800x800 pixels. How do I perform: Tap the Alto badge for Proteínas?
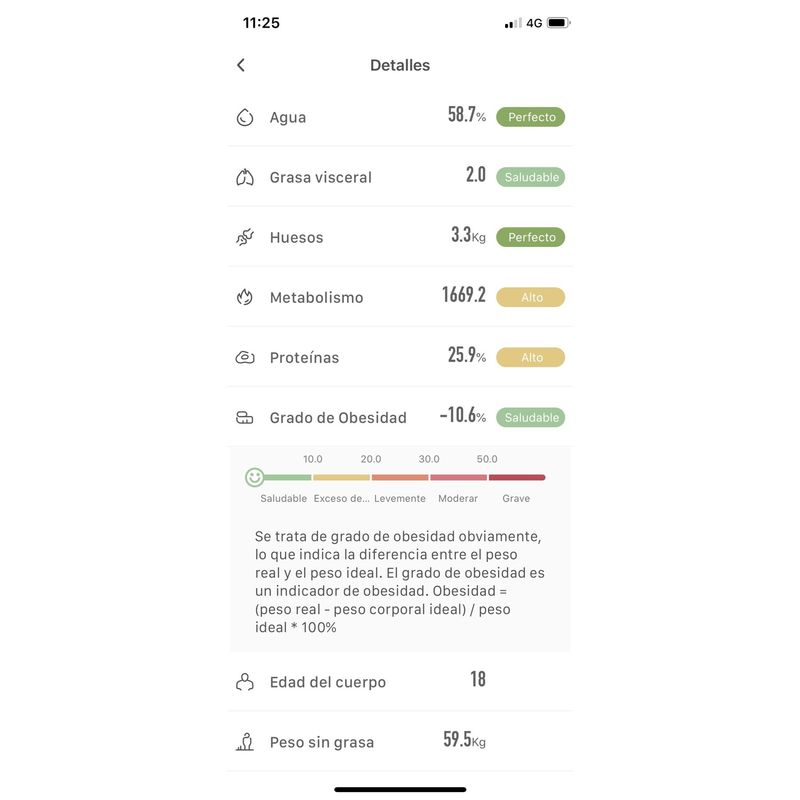point(531,357)
